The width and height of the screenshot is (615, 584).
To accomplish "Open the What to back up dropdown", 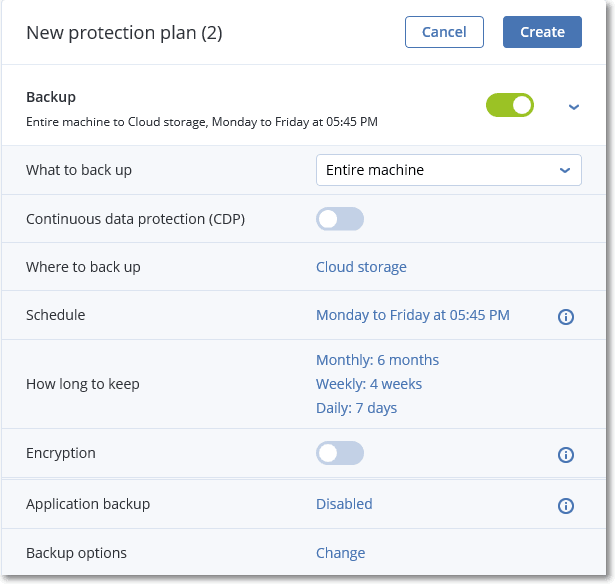I will pos(448,170).
